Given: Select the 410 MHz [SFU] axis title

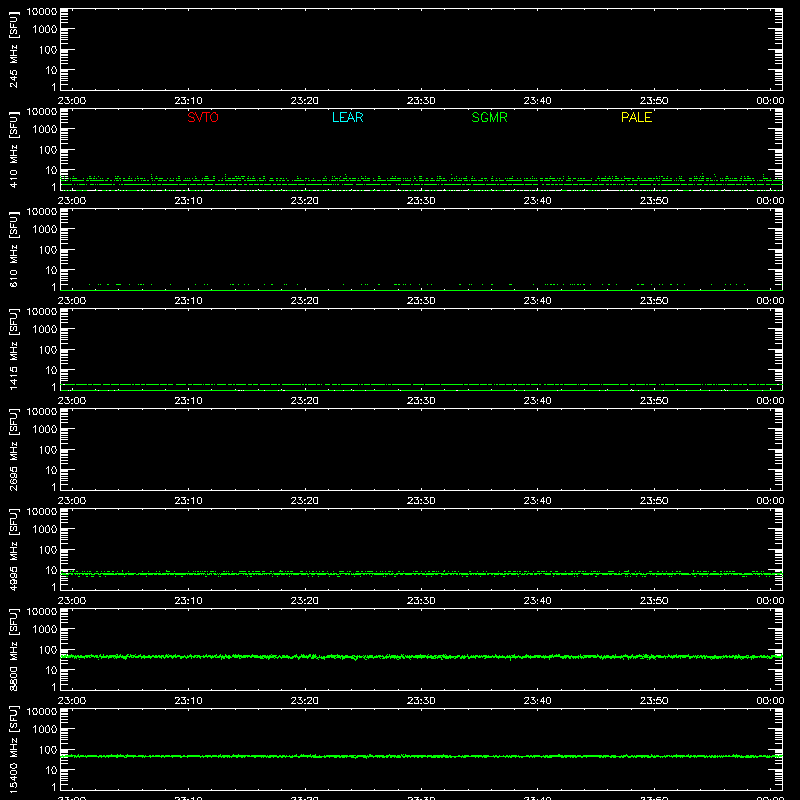Looking at the screenshot, I should click(x=13, y=149).
